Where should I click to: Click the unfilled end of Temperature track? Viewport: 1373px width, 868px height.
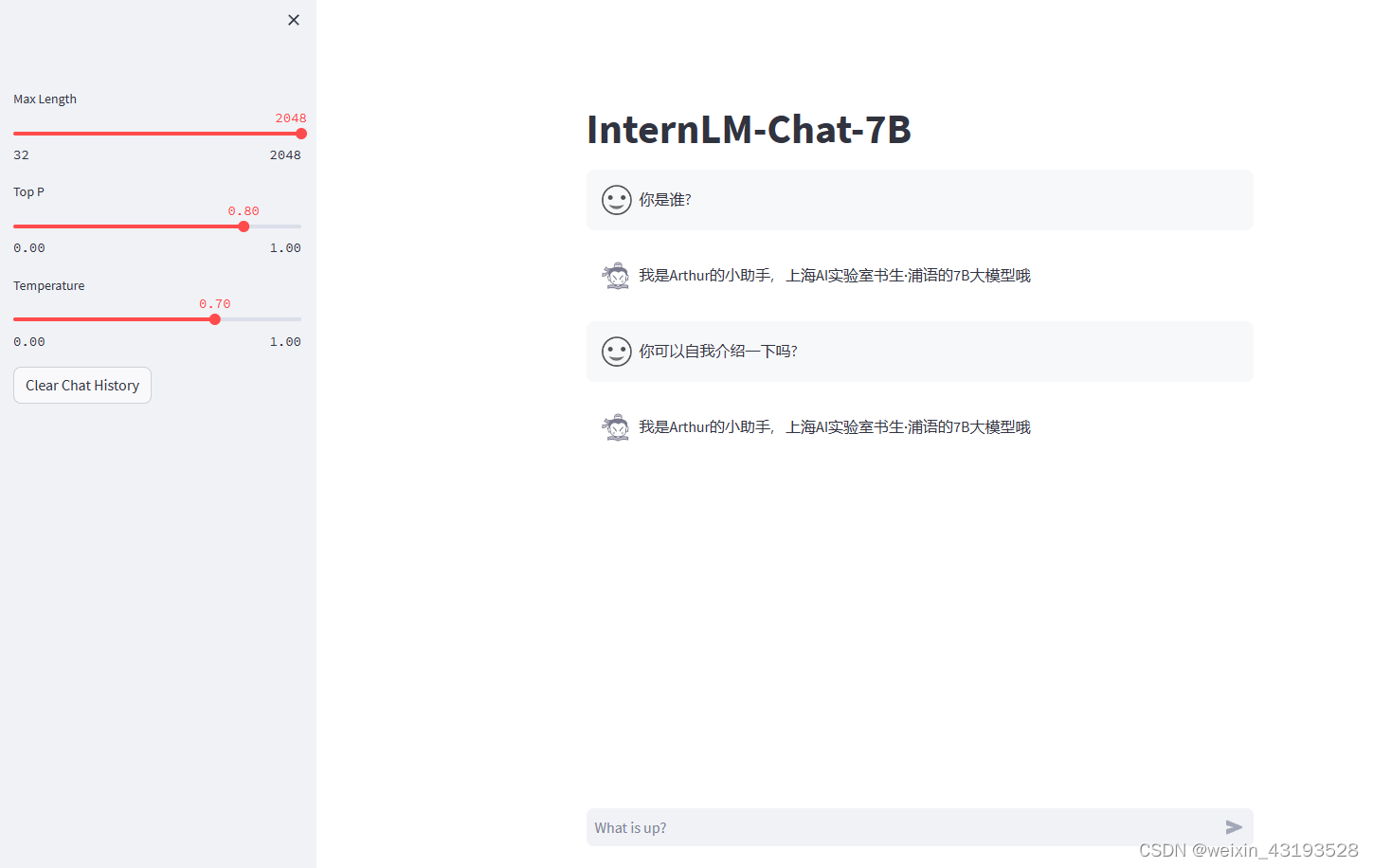tap(261, 319)
